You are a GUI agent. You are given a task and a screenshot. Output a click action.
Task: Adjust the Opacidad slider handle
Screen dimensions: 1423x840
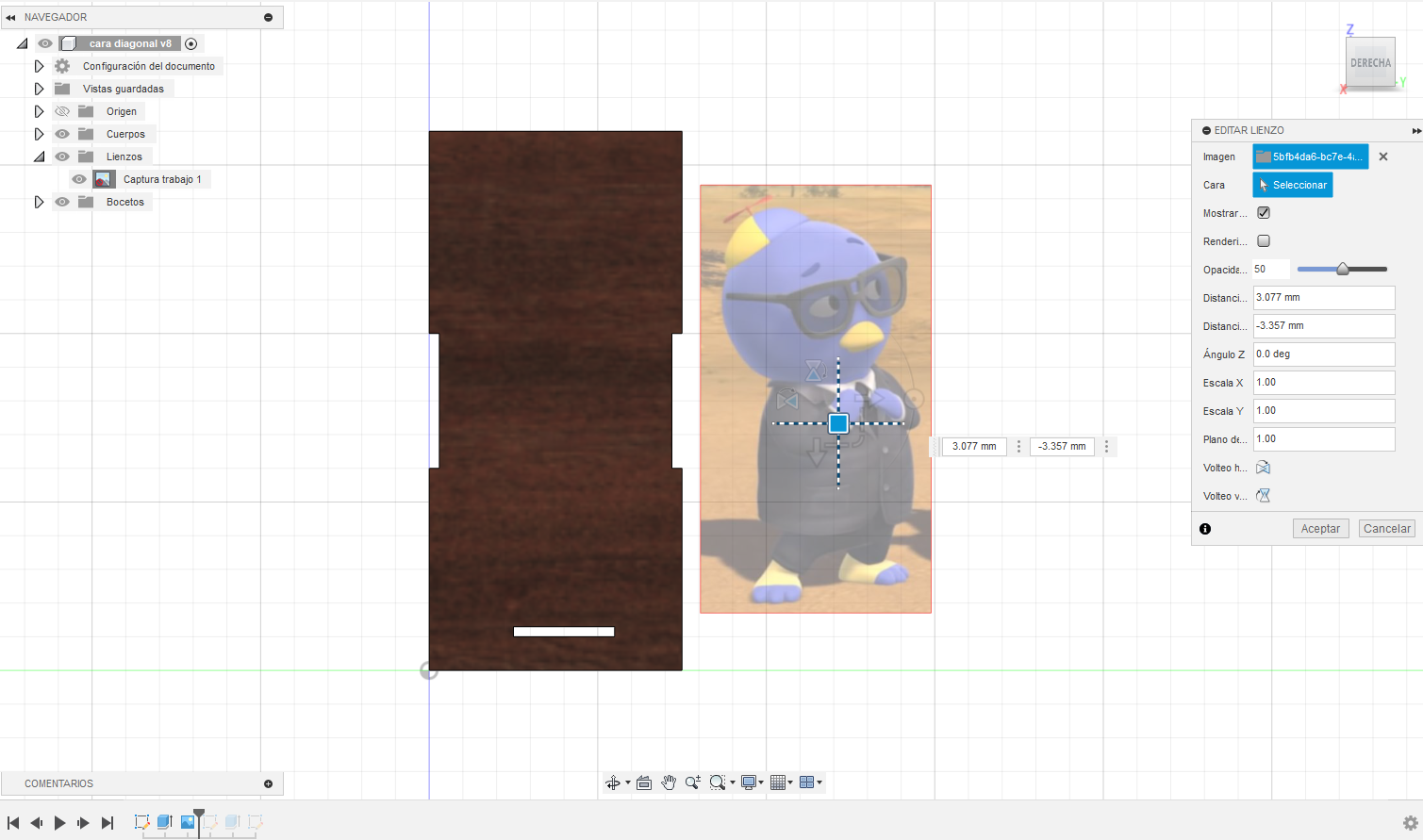tap(1343, 269)
